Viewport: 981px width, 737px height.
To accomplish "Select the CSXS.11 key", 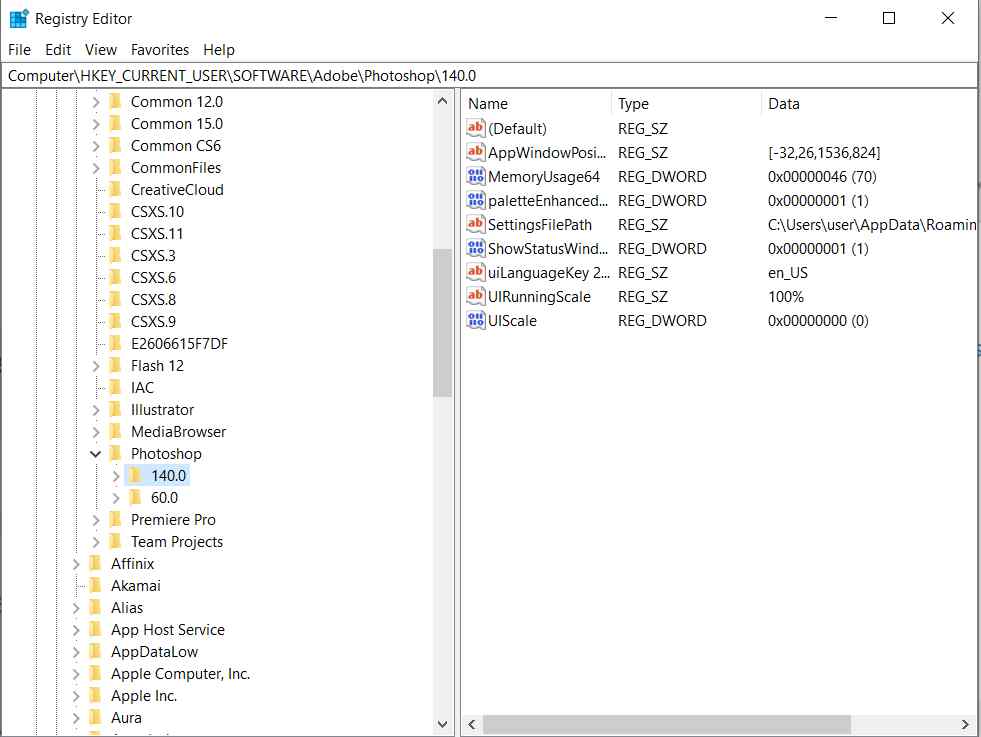I will (156, 233).
